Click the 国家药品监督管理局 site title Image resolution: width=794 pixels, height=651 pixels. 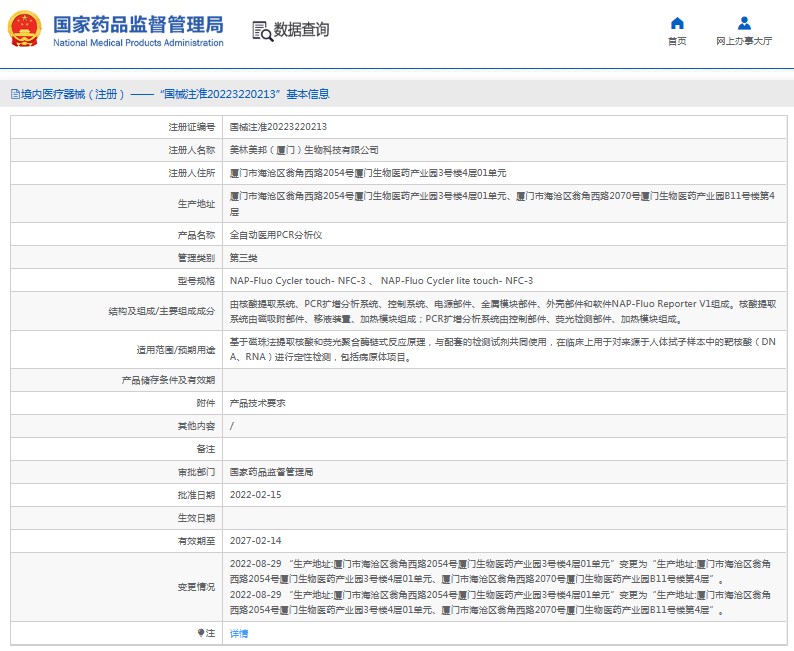coord(137,24)
